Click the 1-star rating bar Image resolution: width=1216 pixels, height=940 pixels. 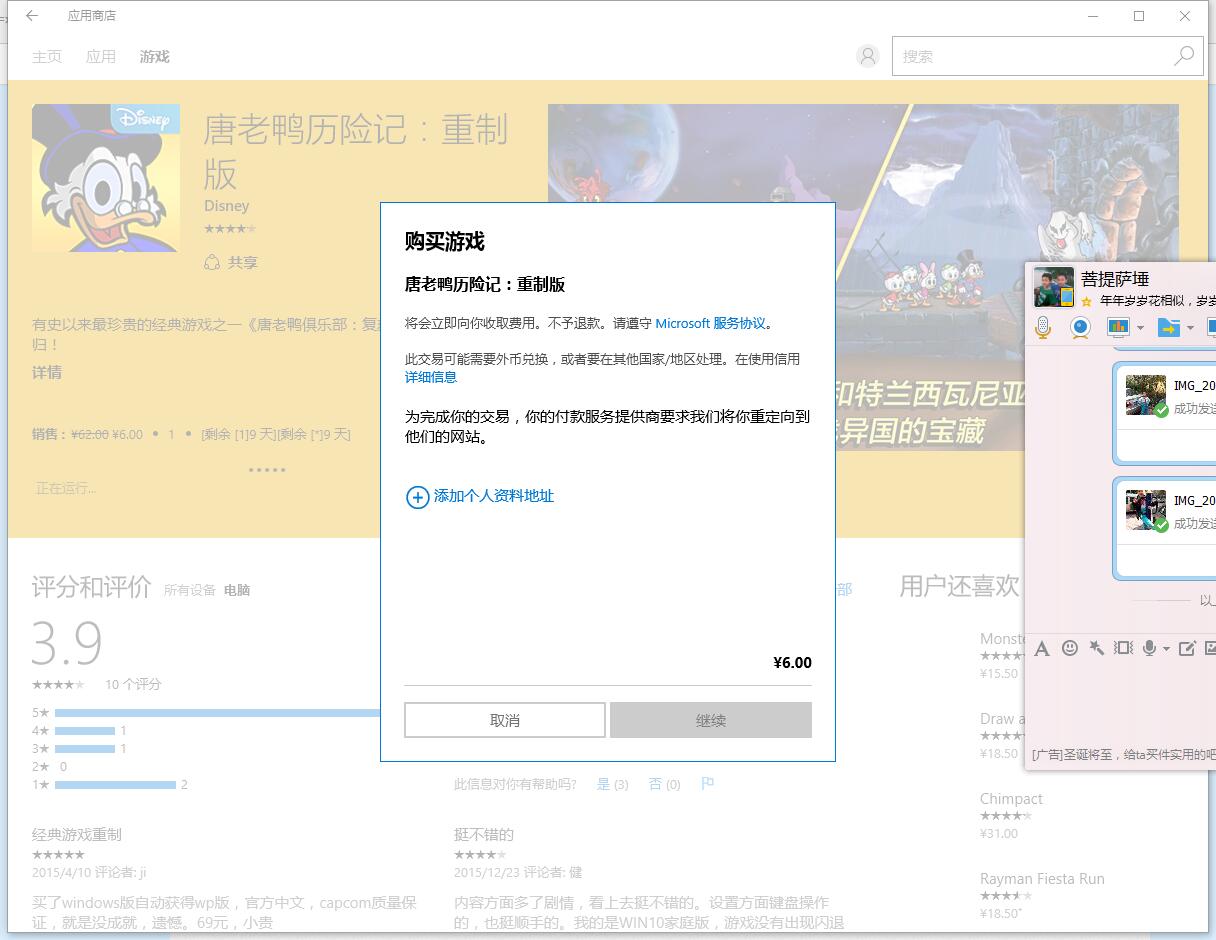[115, 785]
